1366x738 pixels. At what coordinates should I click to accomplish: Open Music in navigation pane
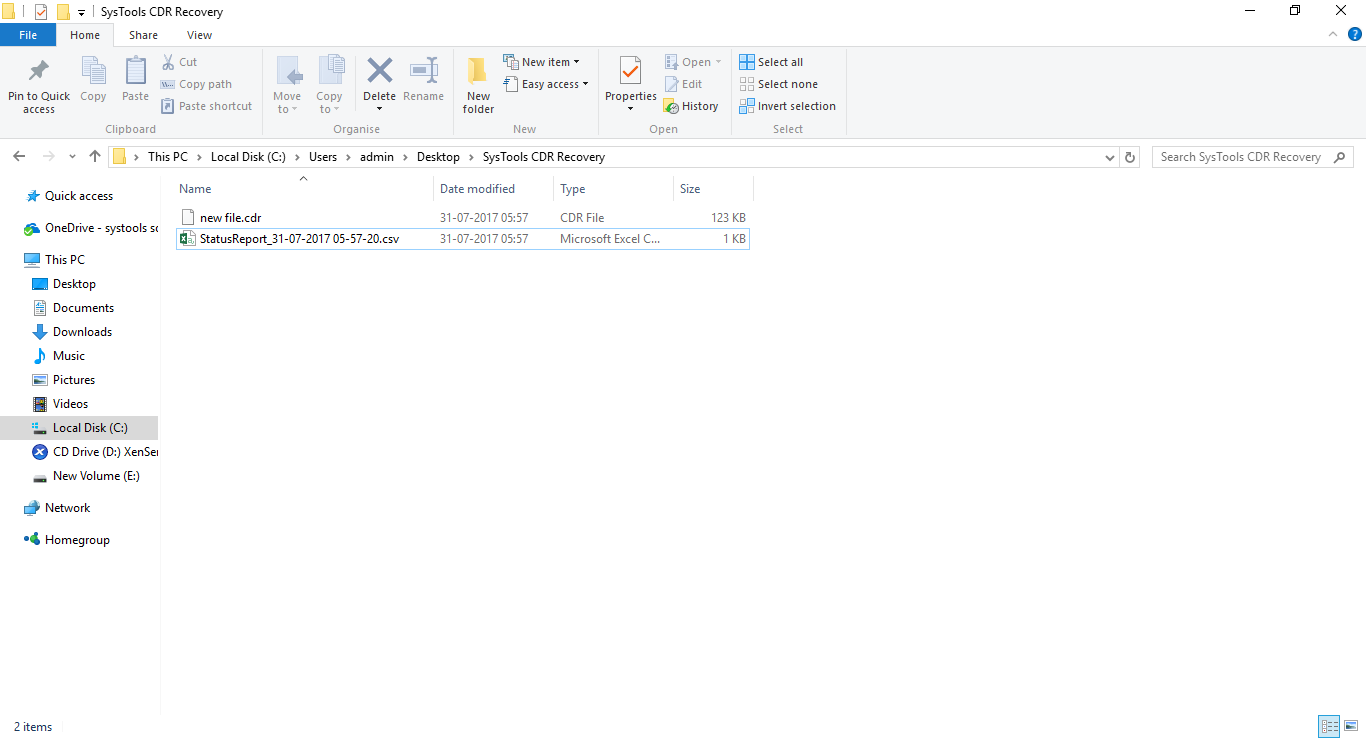69,356
